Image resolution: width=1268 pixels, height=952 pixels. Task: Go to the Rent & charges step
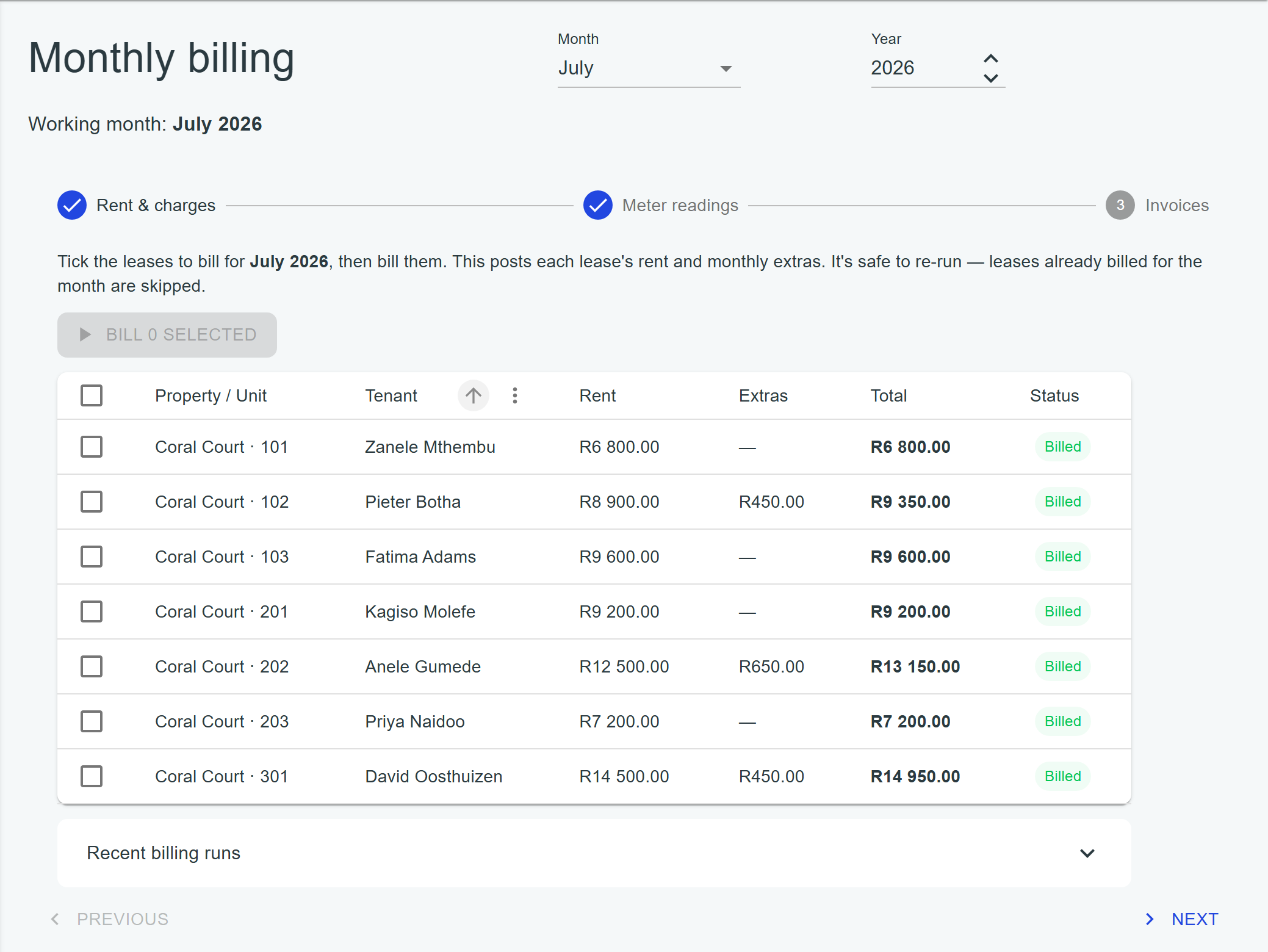[137, 205]
